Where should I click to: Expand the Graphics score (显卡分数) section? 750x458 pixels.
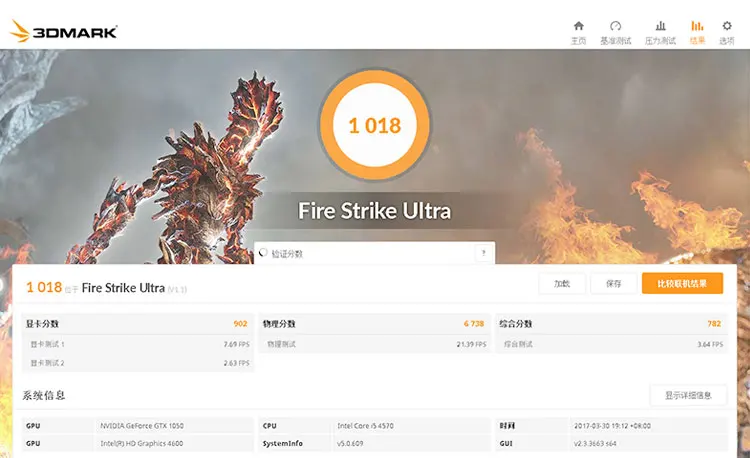pos(137,324)
